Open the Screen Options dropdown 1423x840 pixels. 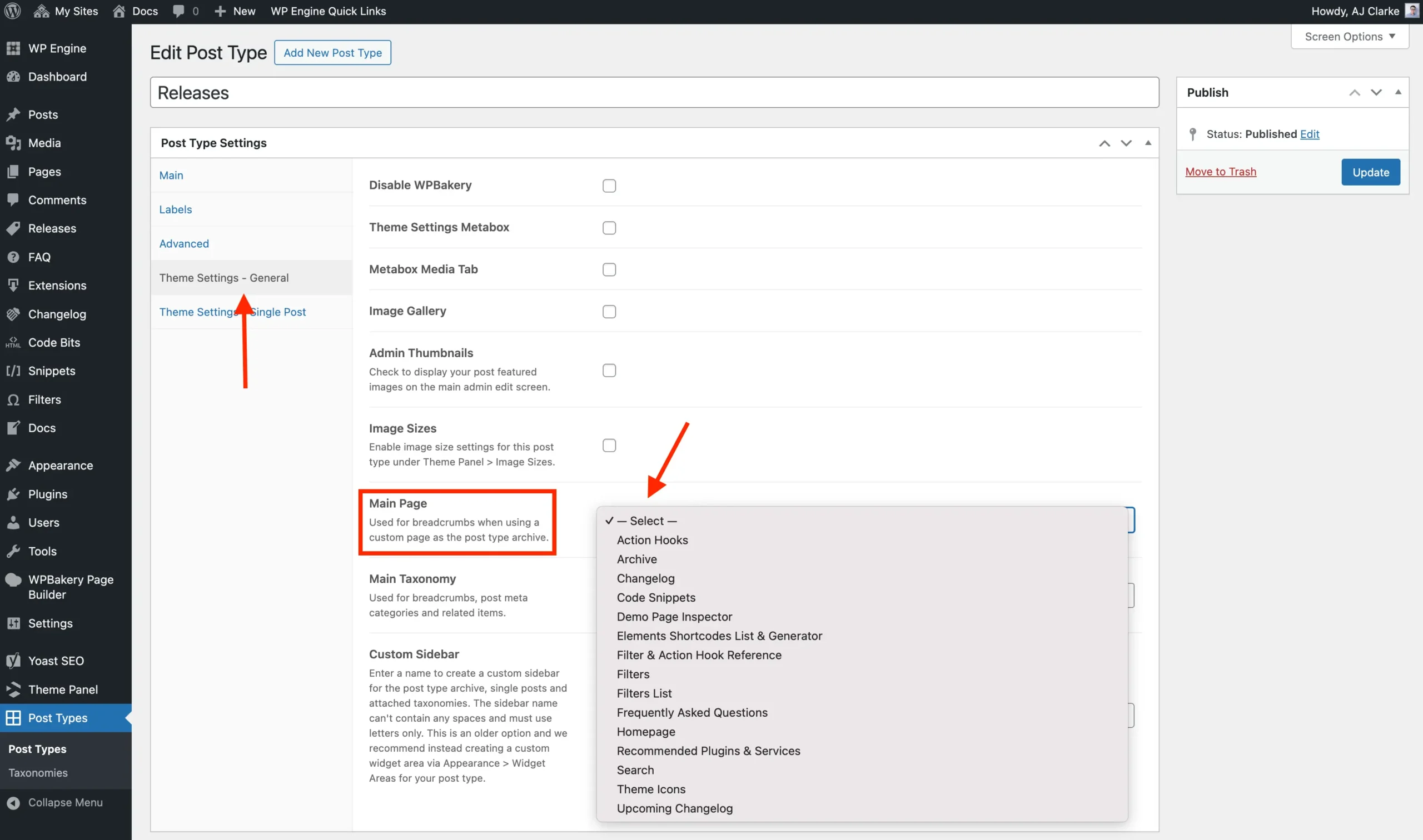(1349, 36)
